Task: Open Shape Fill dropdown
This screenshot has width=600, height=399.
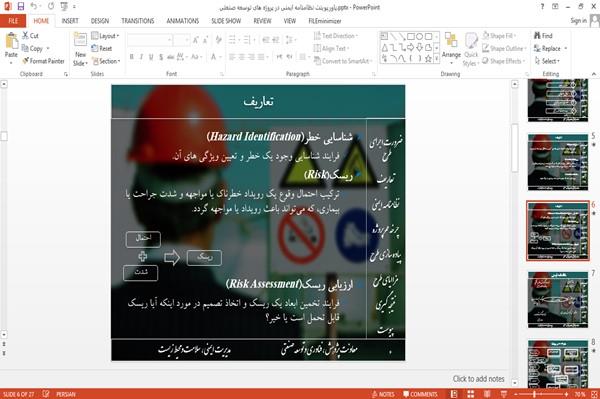Action: pyautogui.click(x=499, y=36)
